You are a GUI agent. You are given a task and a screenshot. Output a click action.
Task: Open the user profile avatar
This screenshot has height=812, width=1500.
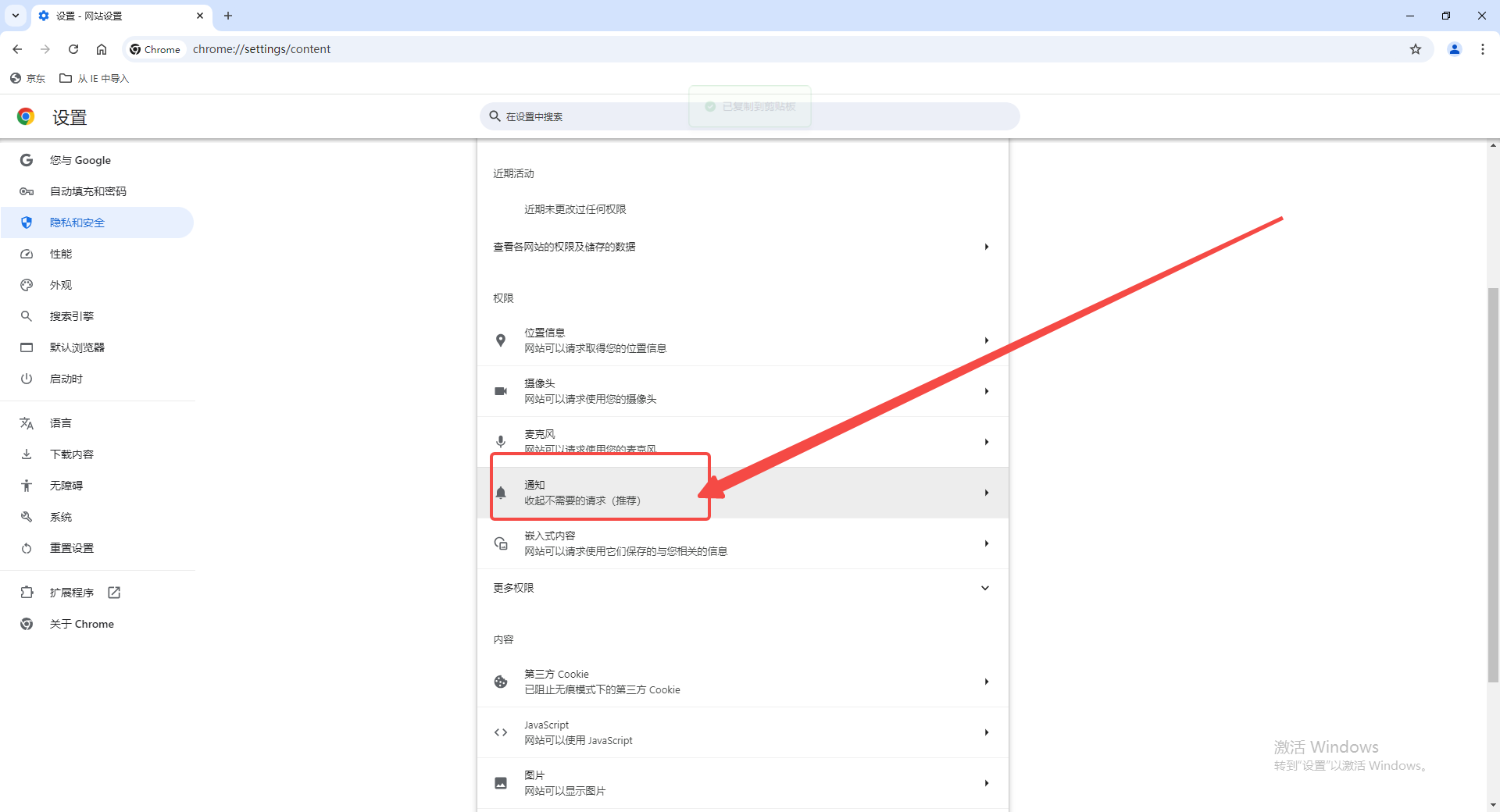tap(1455, 49)
